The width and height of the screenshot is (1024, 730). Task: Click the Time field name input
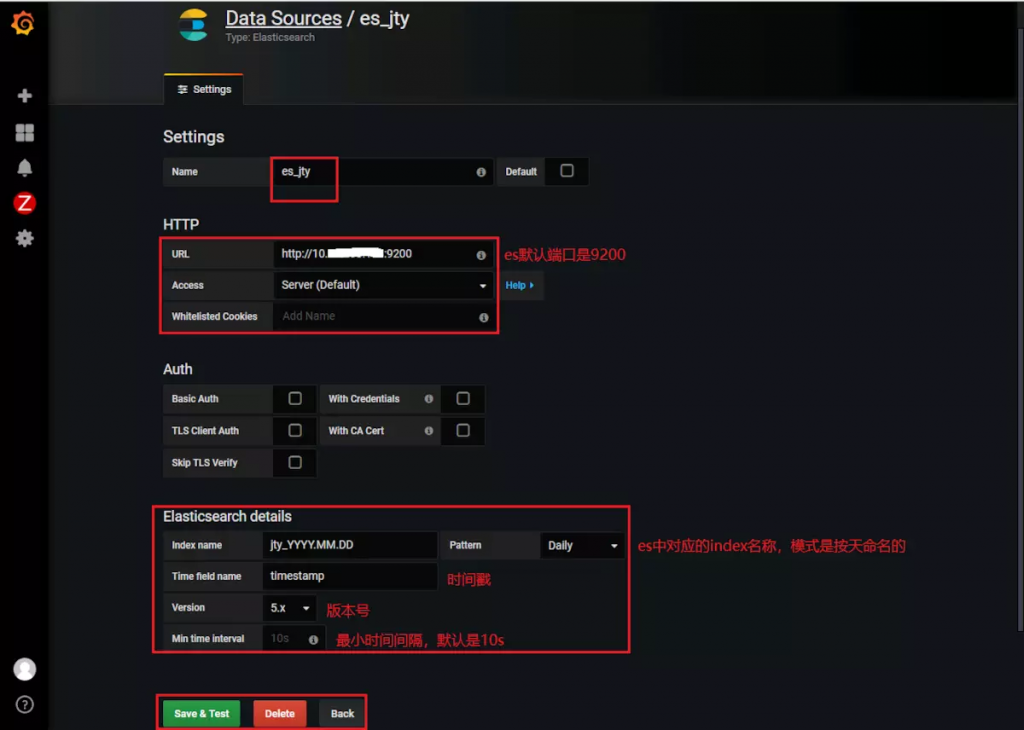coord(350,576)
